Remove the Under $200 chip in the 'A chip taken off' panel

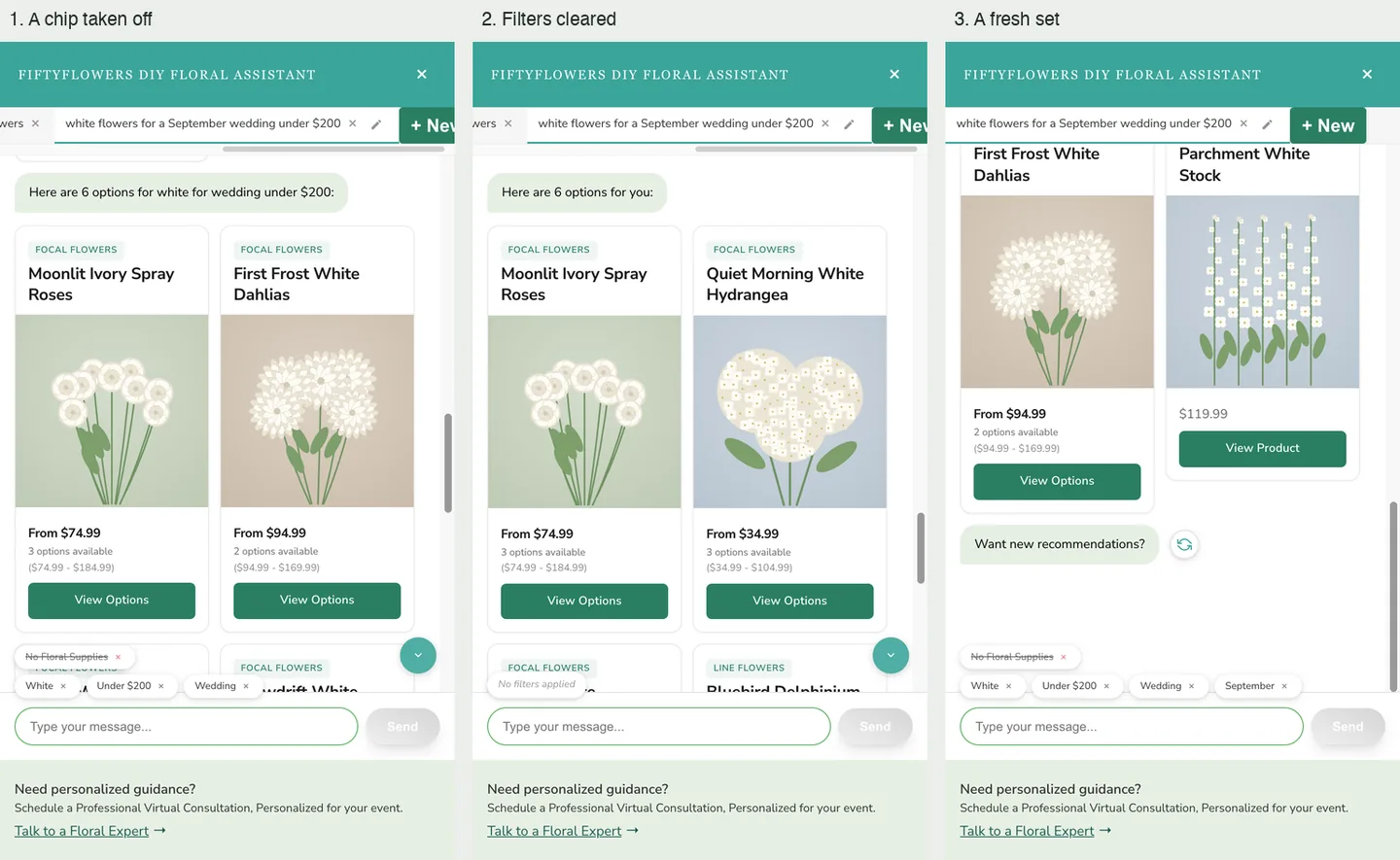[x=161, y=686]
